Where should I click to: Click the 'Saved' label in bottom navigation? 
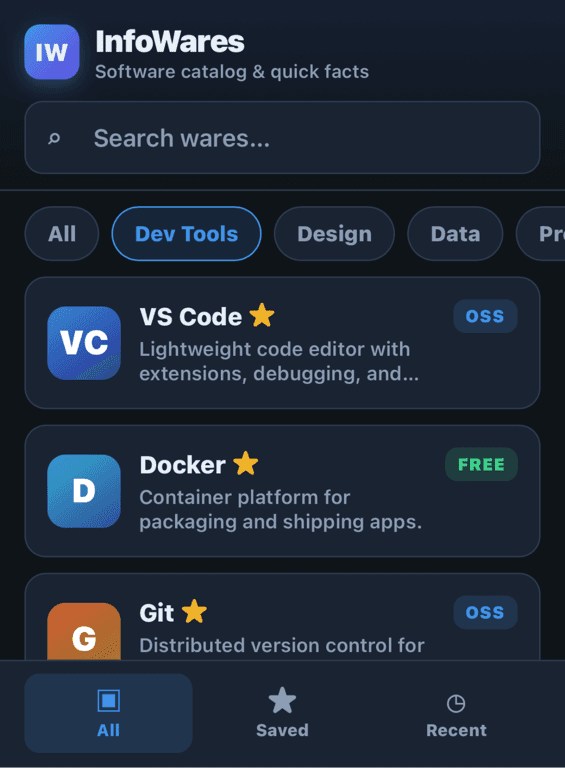point(282,730)
